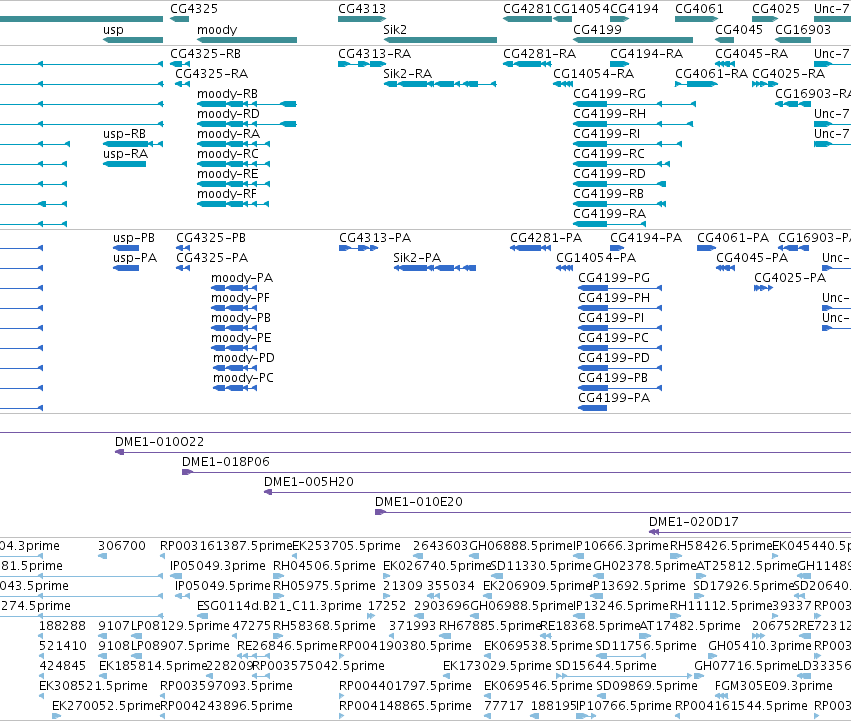Select transcript usp-RA
851x721 pixels.
[125, 154]
